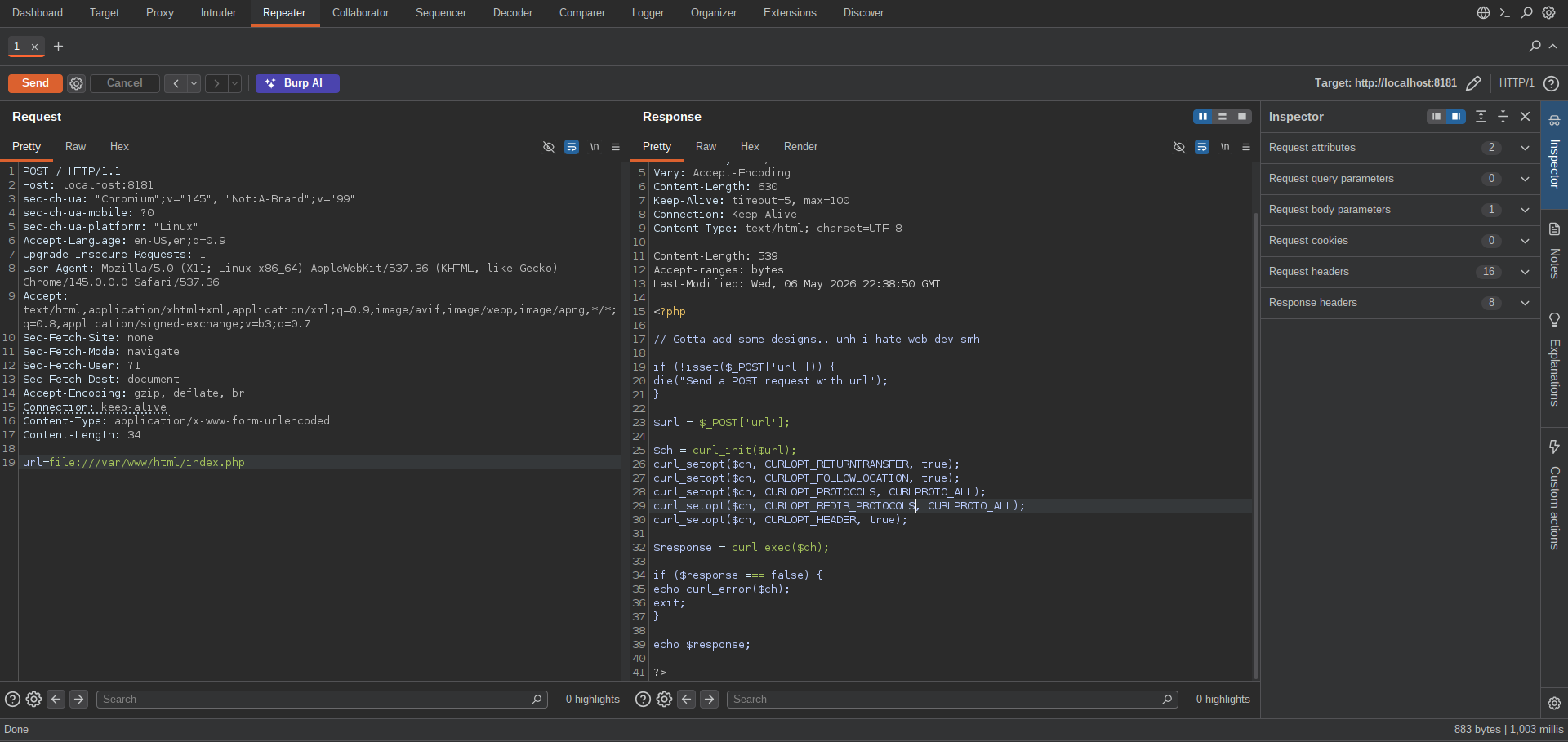Select side-by-side layout for request/response
1568x742 pixels.
point(1202,117)
